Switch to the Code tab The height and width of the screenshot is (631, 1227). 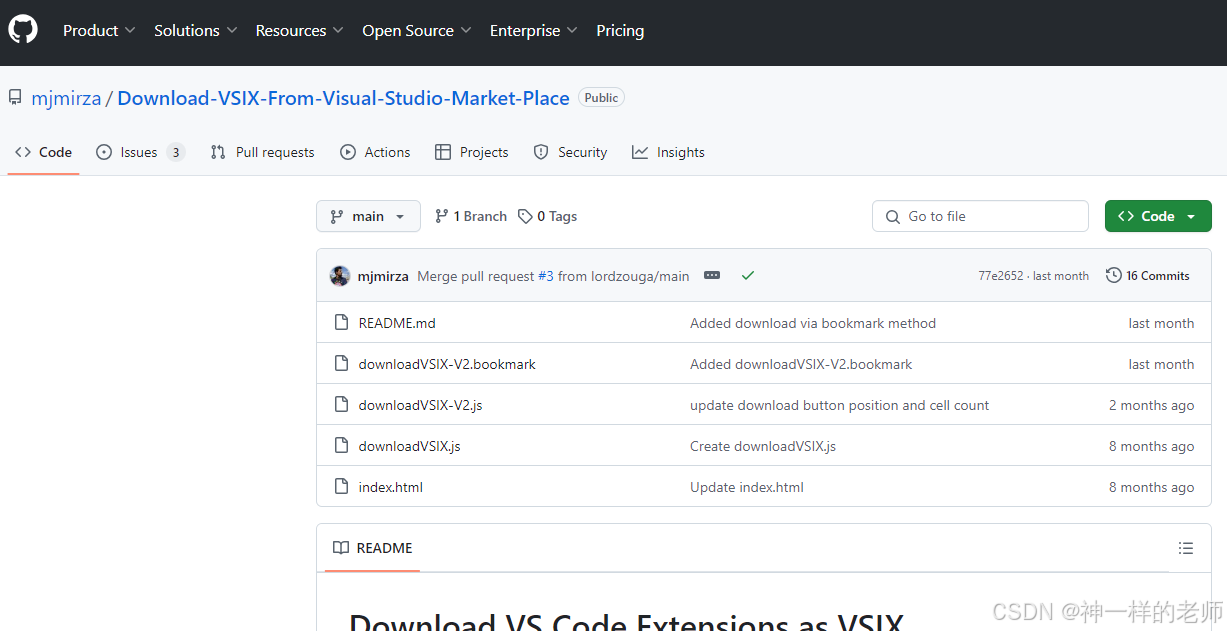tap(44, 152)
